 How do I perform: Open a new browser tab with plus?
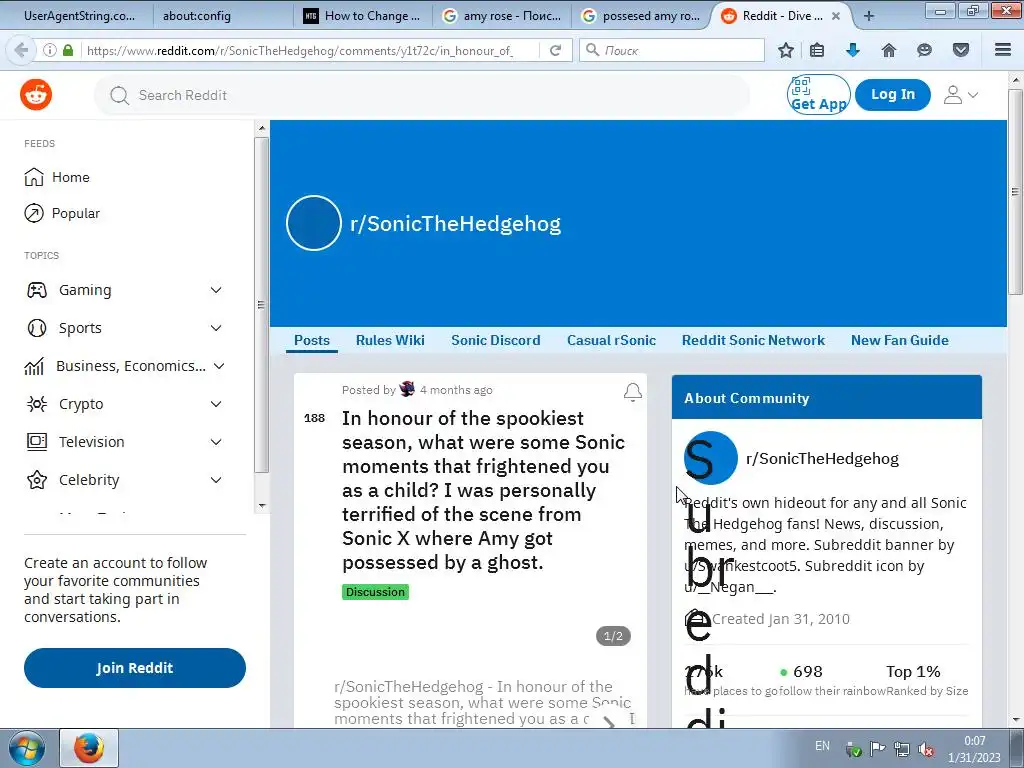coord(869,16)
